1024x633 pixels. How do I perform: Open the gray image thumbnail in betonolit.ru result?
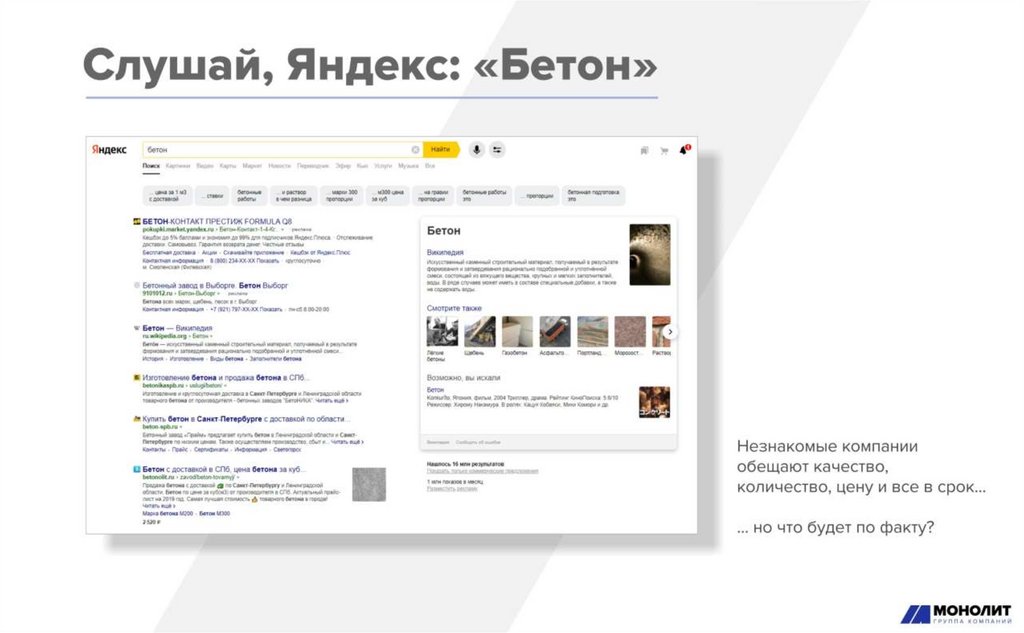point(369,485)
